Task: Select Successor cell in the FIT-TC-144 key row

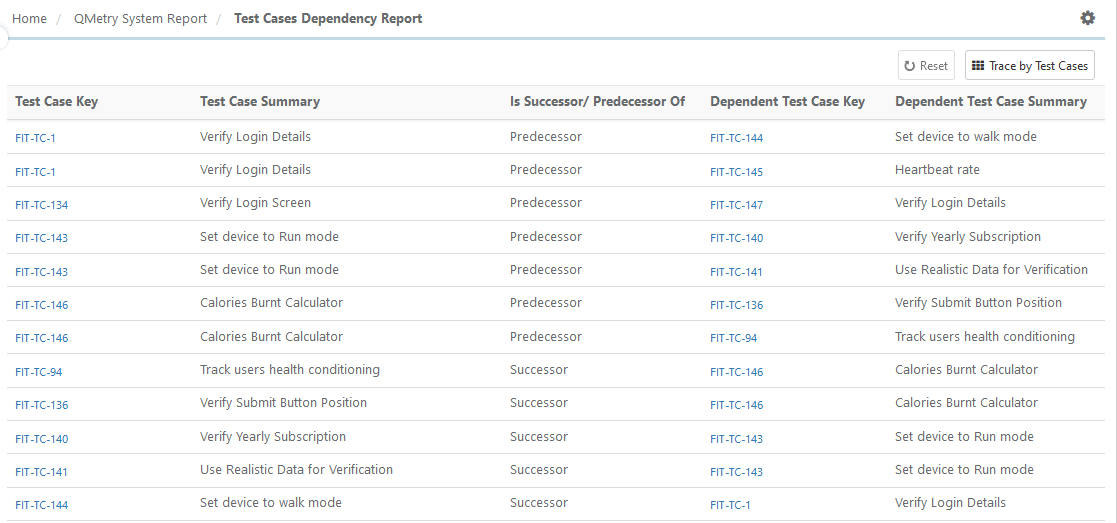Action: click(x=539, y=503)
